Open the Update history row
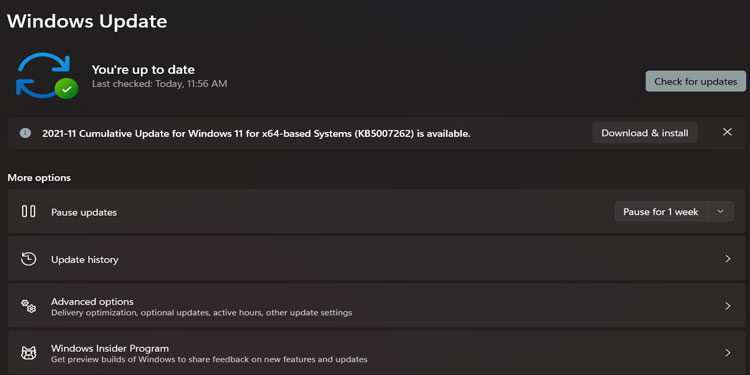 [x=376, y=258]
